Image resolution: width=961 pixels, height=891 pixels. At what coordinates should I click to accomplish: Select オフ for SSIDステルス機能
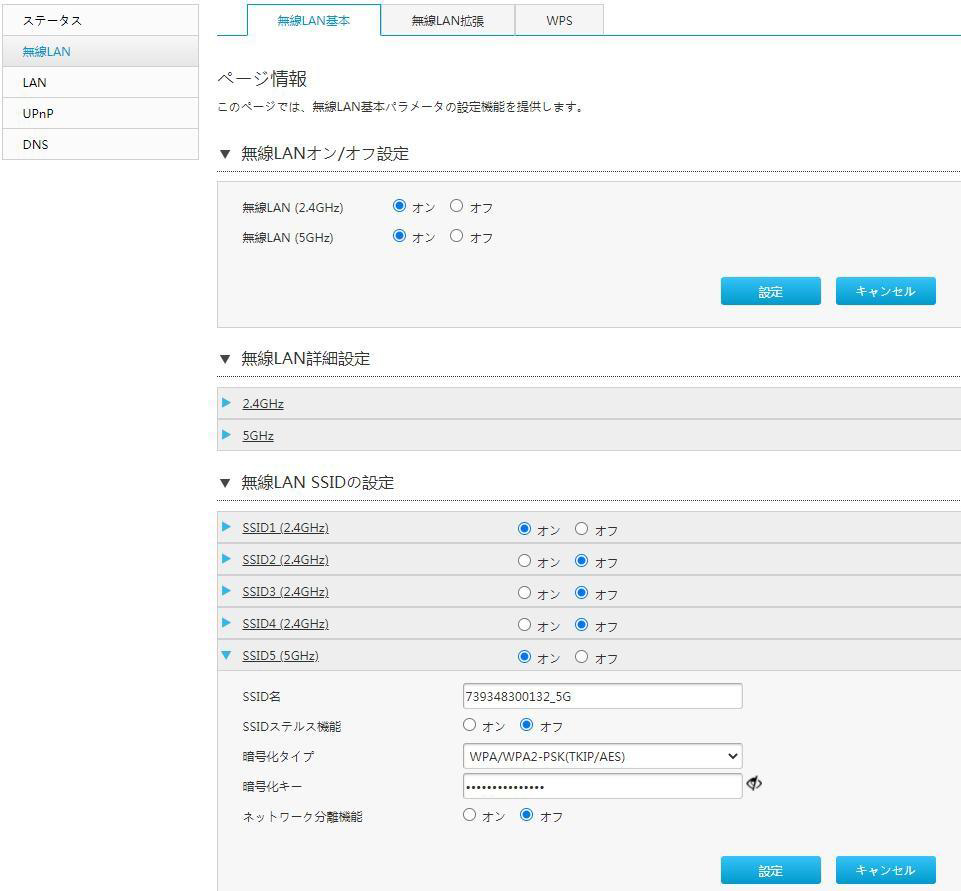(x=526, y=725)
